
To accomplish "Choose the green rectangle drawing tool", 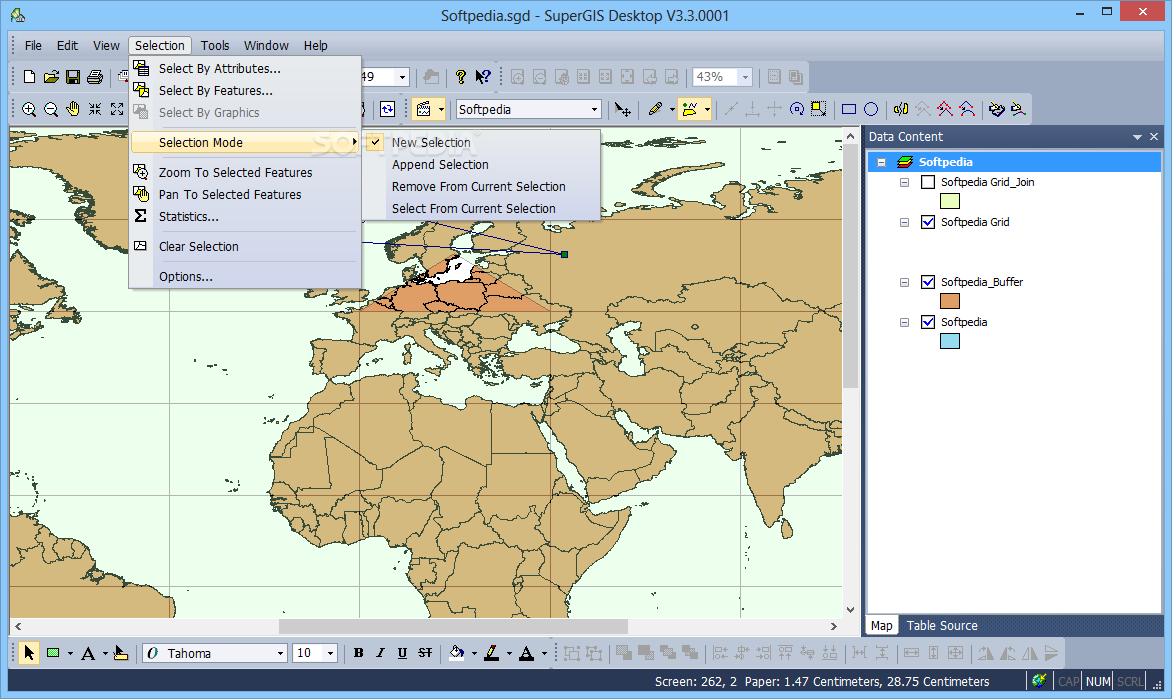I will coord(53,653).
